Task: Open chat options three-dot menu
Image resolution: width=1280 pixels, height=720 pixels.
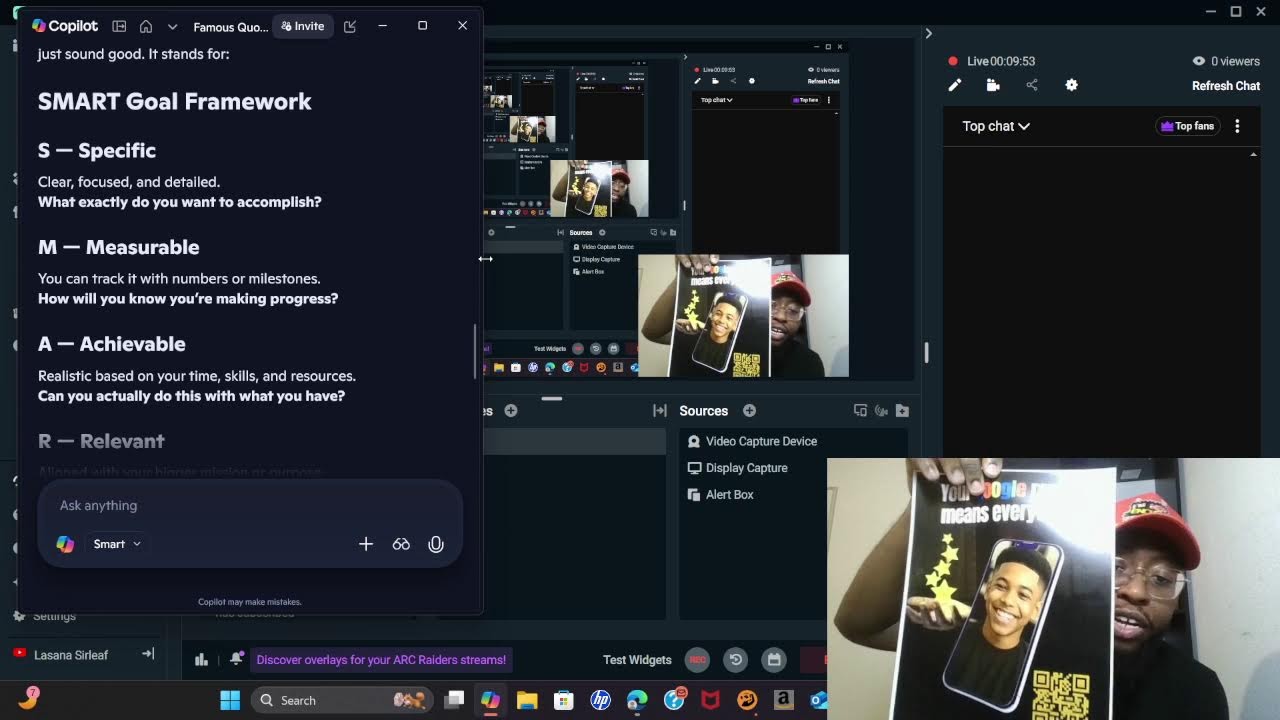Action: point(1237,126)
